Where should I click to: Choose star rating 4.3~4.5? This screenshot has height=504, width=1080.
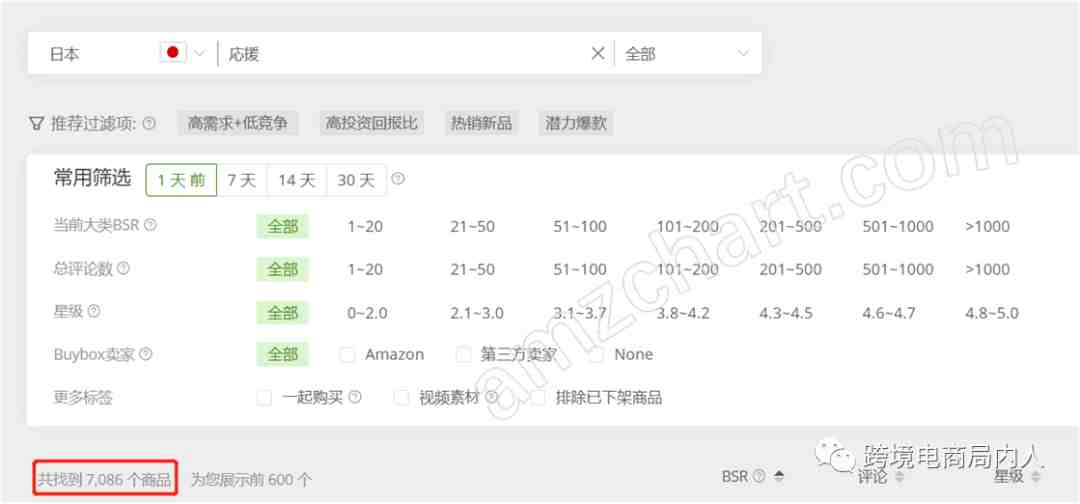point(786,313)
